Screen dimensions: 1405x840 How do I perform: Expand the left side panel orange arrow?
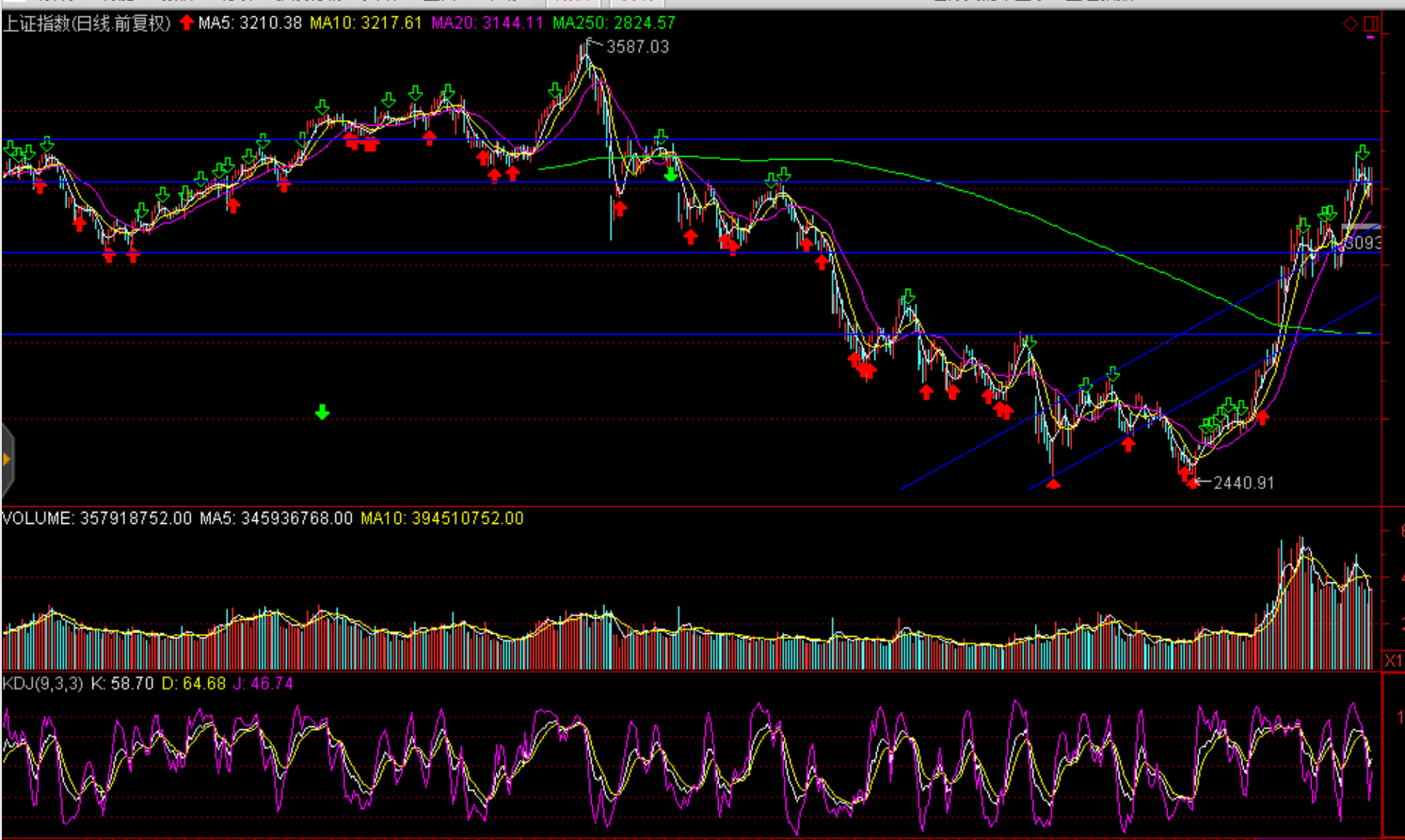coord(7,459)
